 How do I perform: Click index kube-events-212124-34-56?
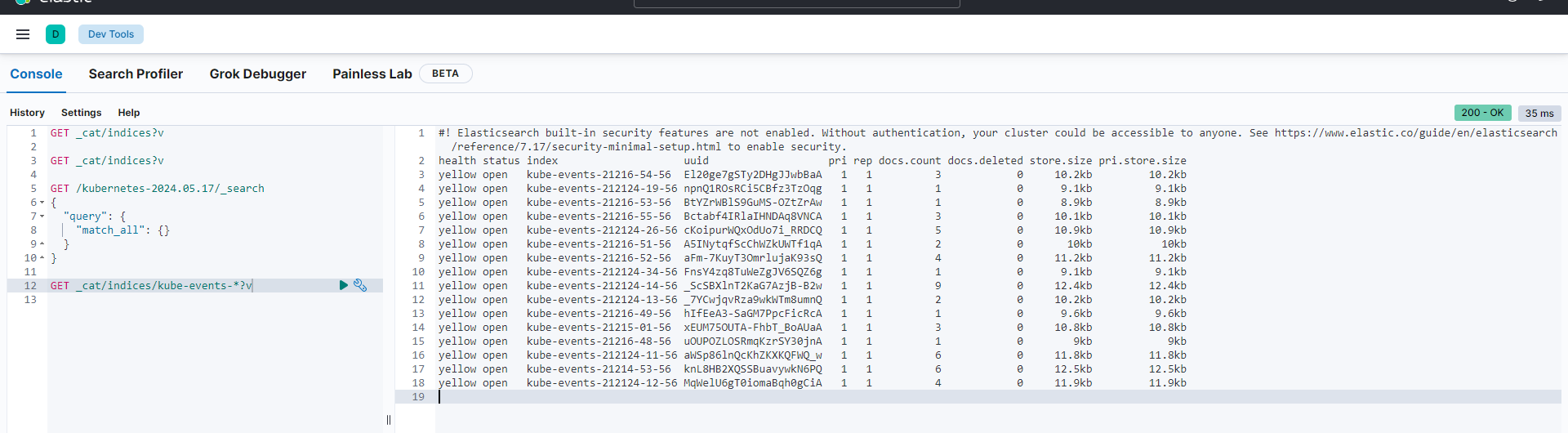tap(602, 271)
